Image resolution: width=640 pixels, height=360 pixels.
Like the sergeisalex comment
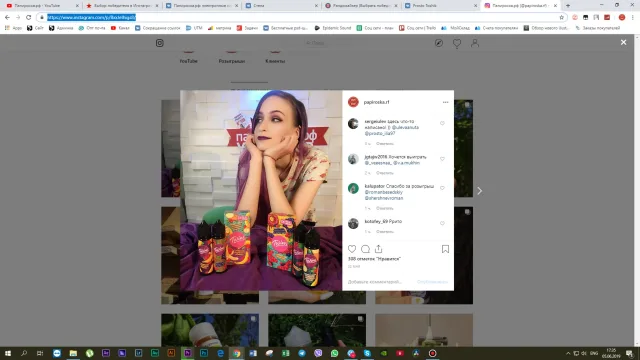[442, 123]
